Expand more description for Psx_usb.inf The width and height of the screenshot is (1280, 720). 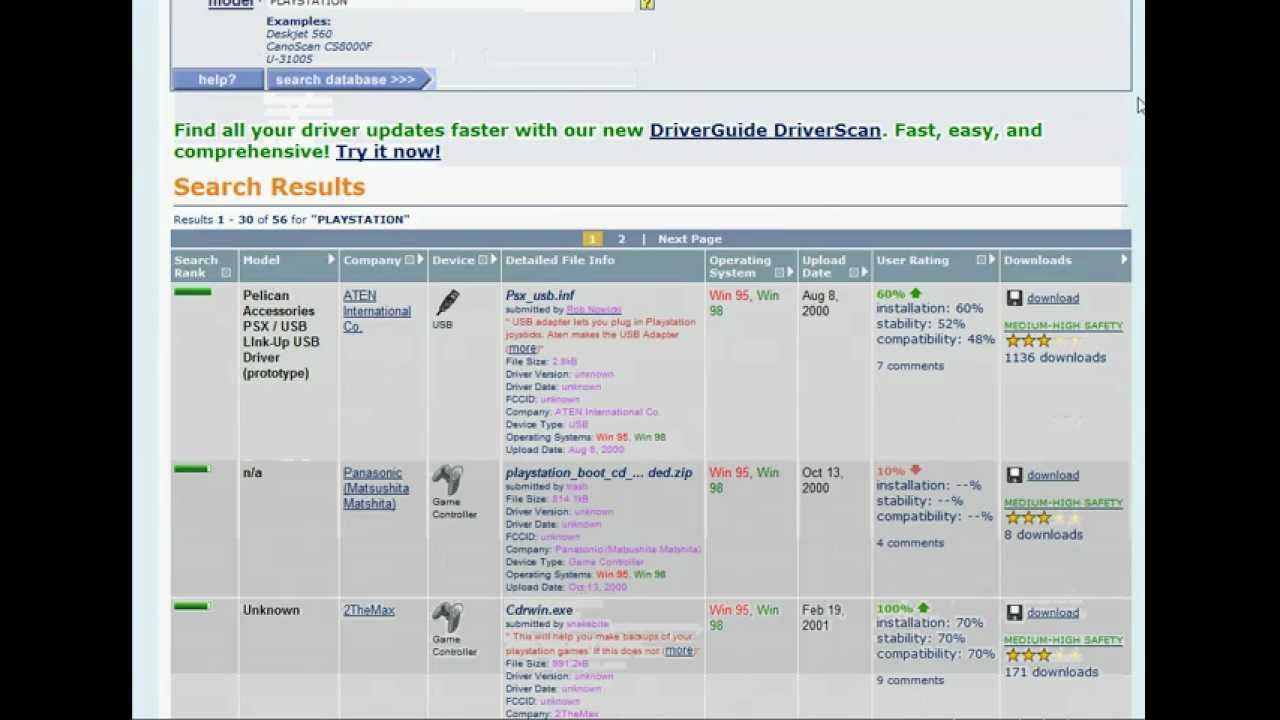point(522,349)
